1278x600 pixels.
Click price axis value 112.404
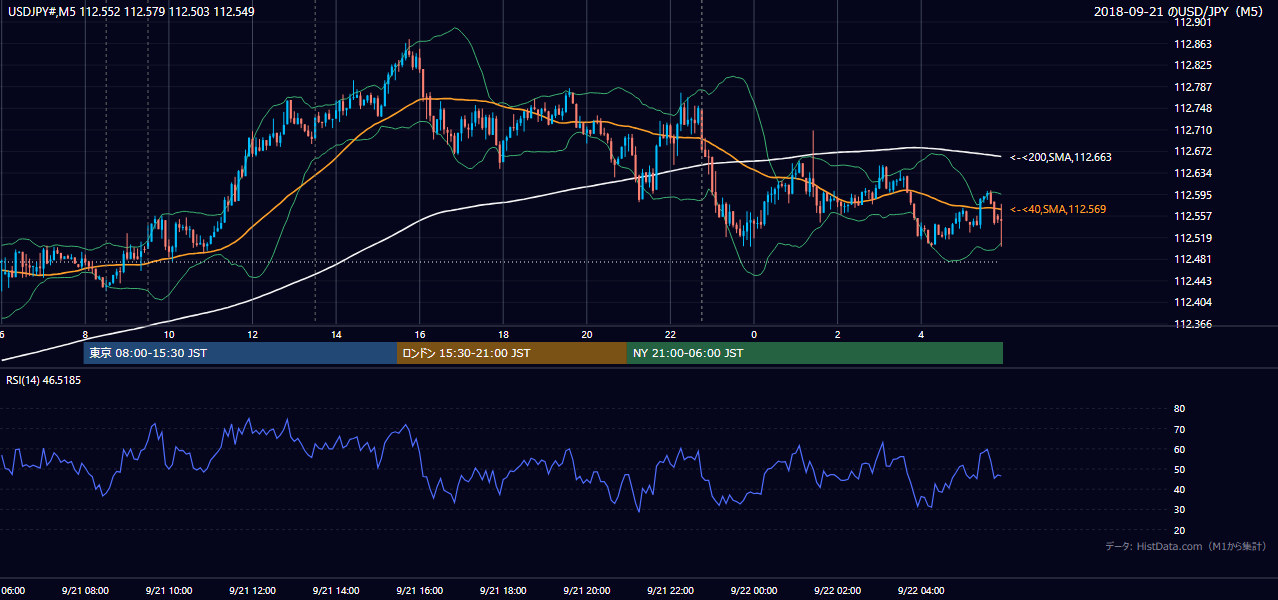pyautogui.click(x=1192, y=302)
